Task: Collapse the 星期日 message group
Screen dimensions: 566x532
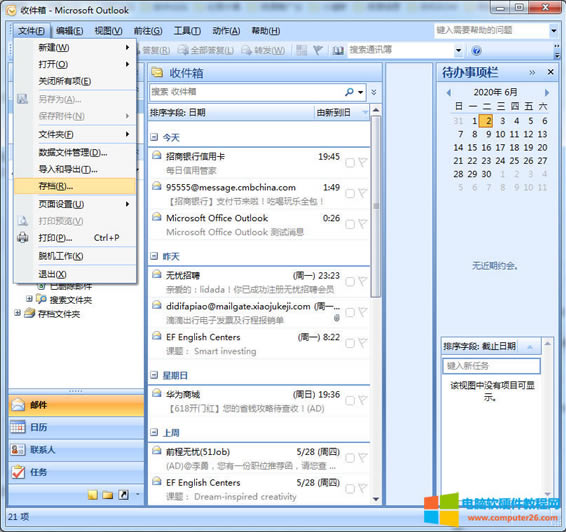Action: tap(154, 375)
